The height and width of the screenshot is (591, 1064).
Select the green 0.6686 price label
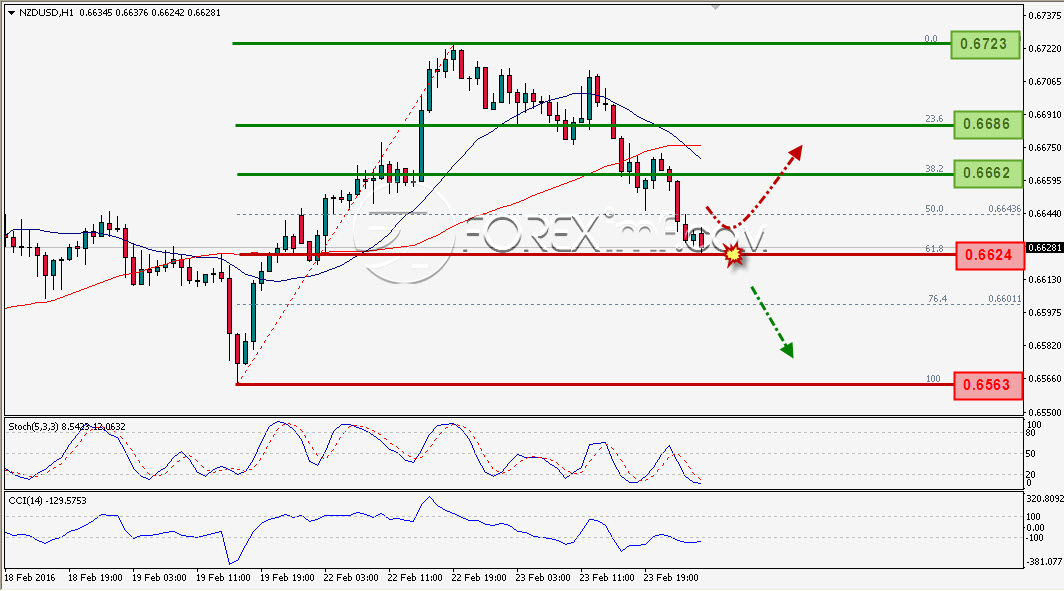987,125
